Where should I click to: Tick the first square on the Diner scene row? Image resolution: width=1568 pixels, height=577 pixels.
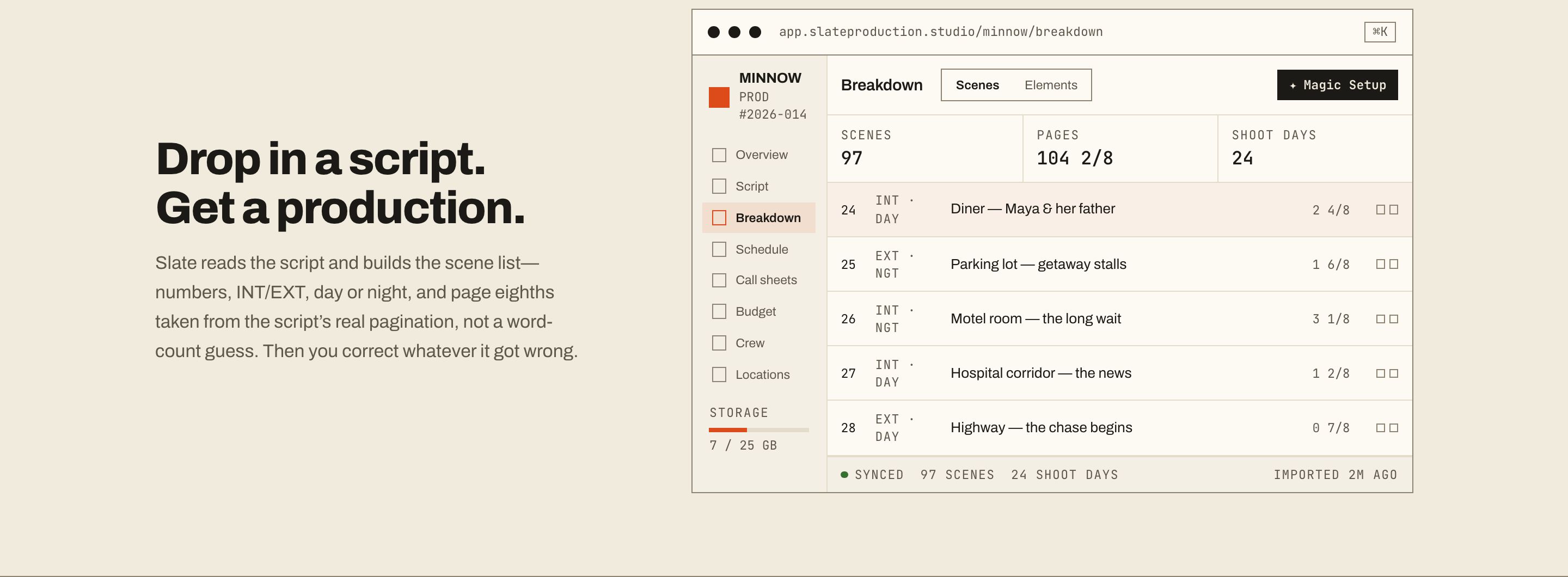click(1380, 210)
